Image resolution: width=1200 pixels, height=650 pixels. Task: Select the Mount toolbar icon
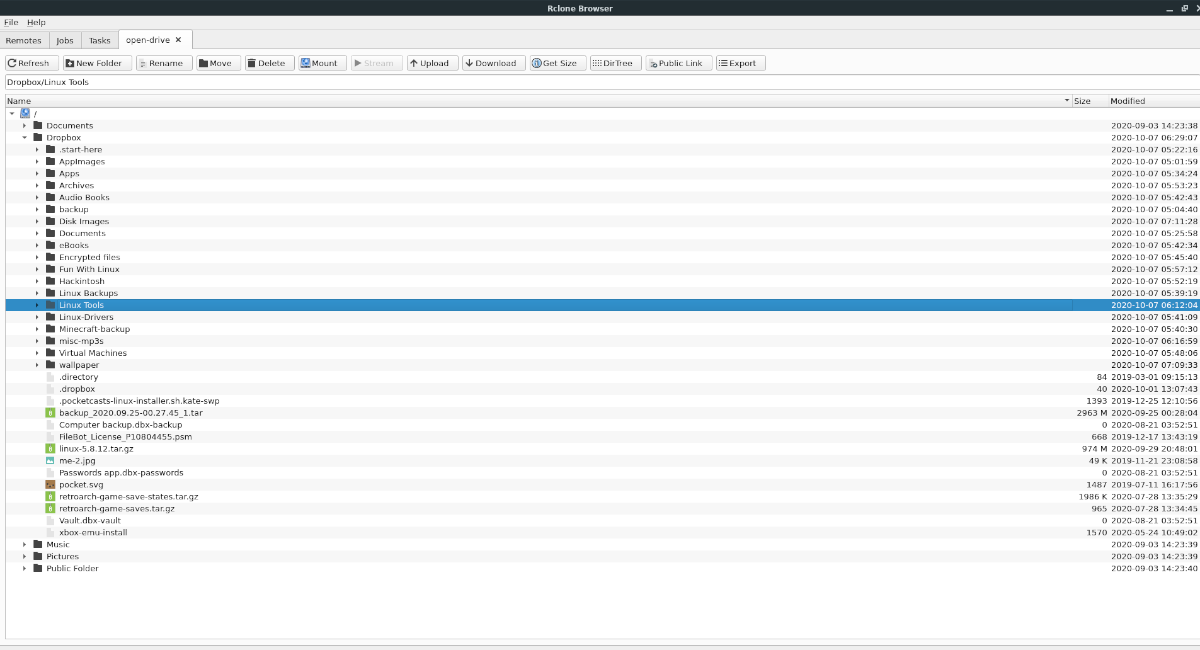[x=322, y=62]
